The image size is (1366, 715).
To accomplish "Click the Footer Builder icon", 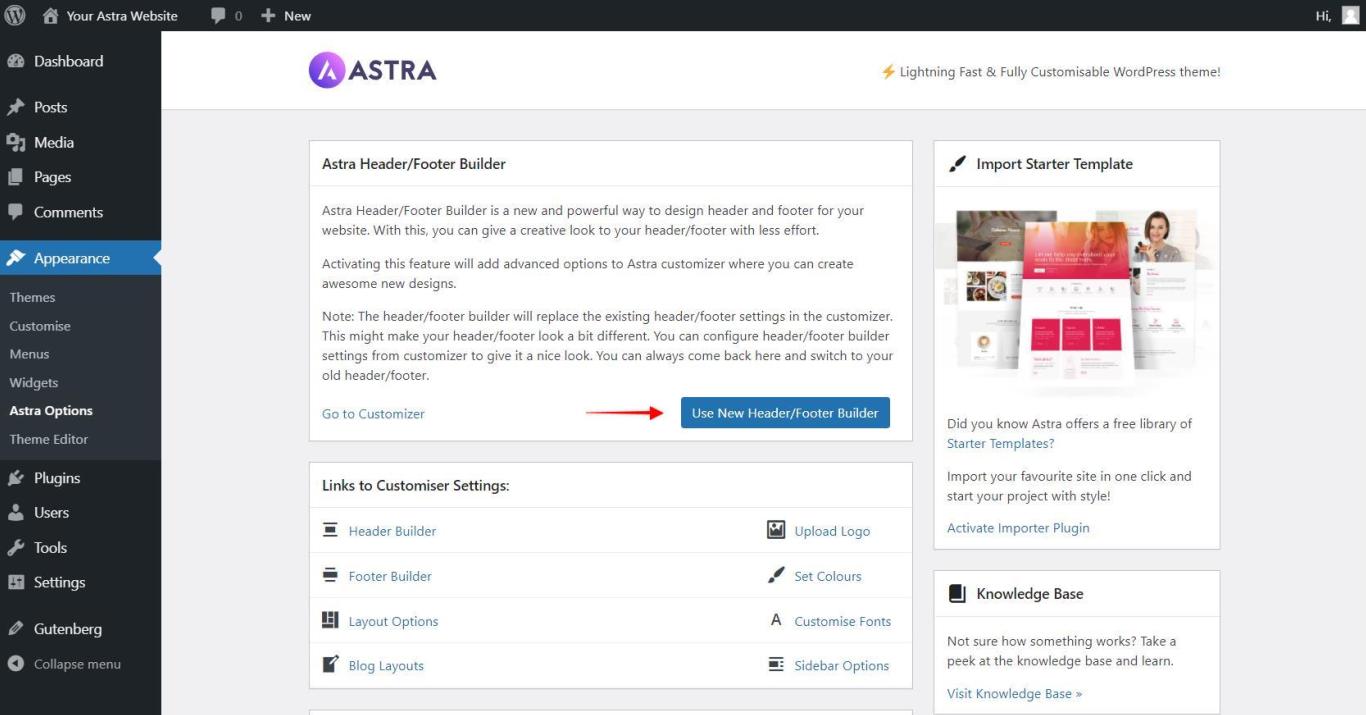I will pos(330,575).
